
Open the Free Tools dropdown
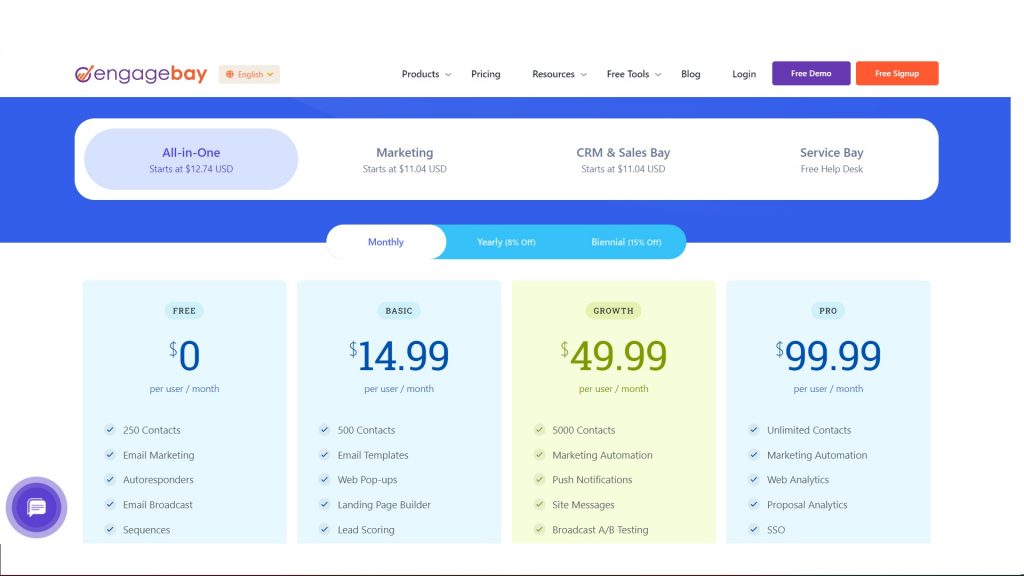(633, 74)
